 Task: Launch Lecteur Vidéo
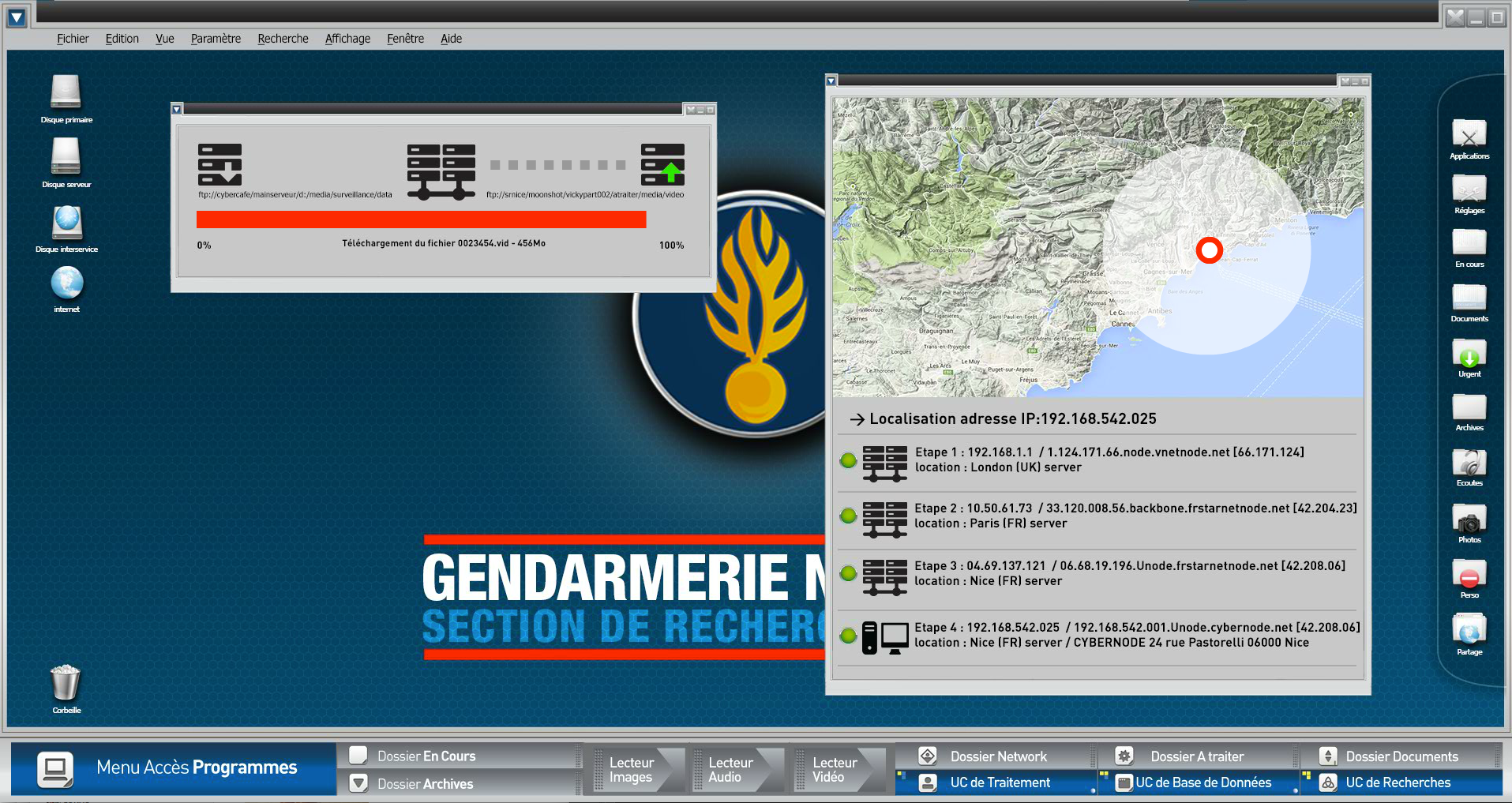click(839, 770)
